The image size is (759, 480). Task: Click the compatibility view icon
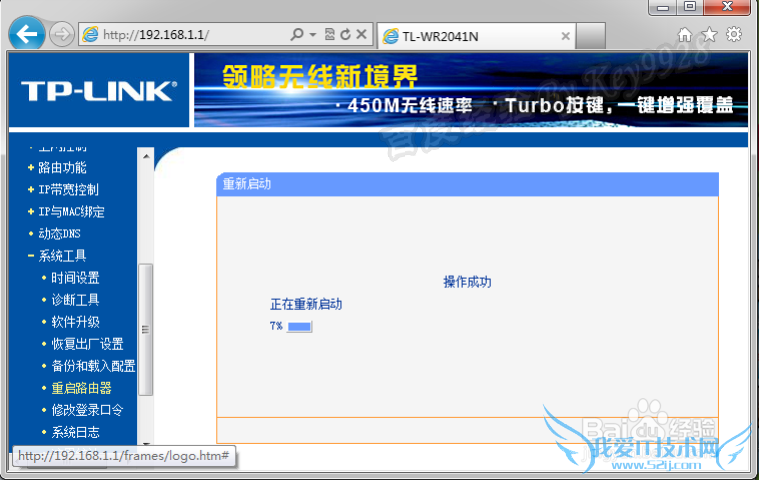330,34
